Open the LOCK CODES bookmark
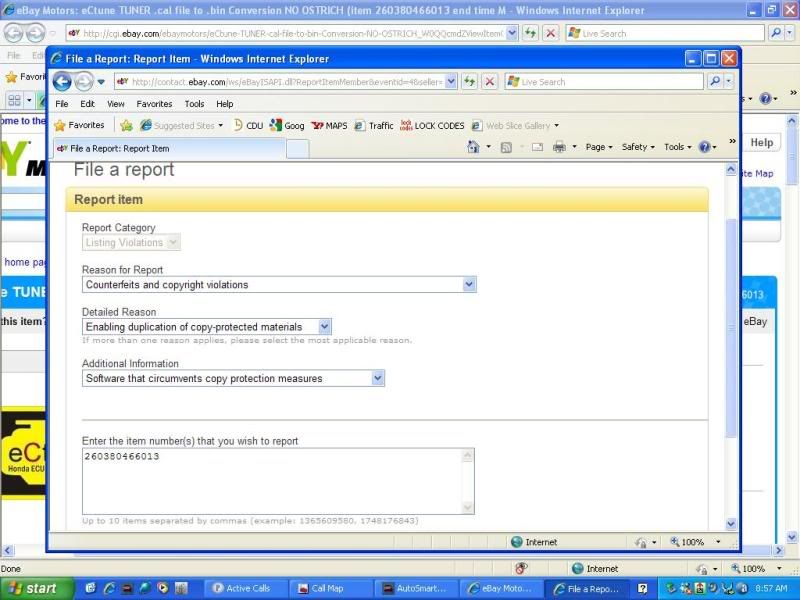Viewport: 800px width, 600px height. [x=432, y=126]
